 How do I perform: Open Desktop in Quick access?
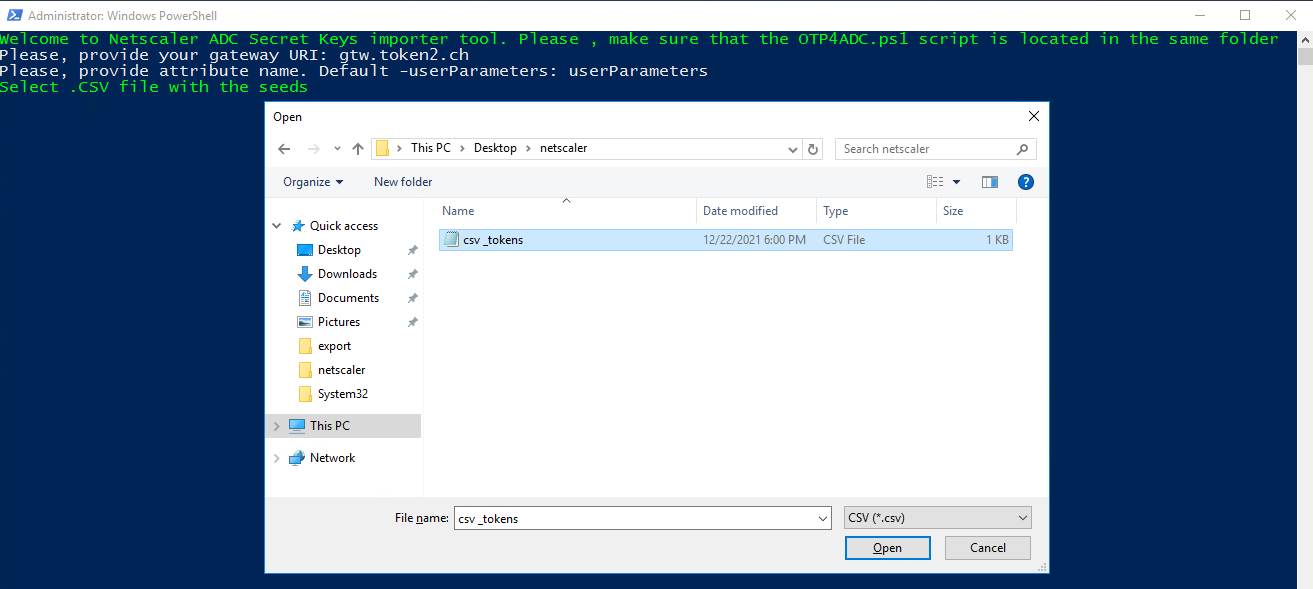coord(339,250)
